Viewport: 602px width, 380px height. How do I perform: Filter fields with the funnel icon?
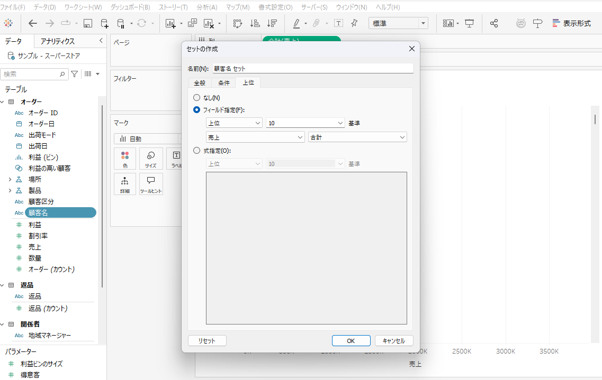(74, 74)
